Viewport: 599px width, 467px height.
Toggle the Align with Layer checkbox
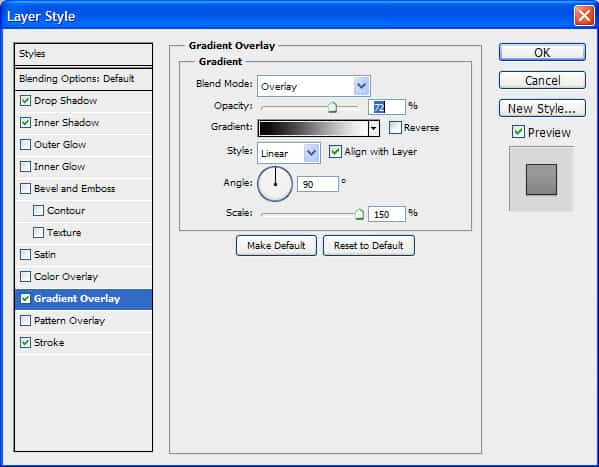(335, 152)
